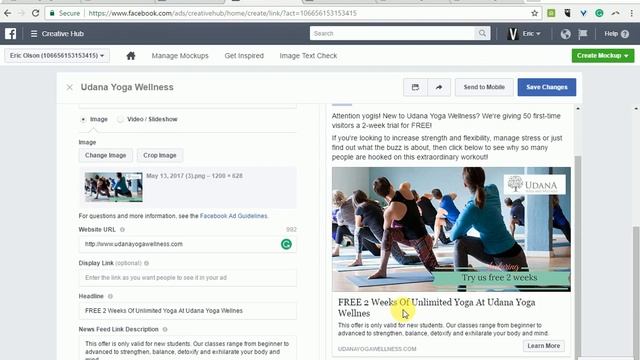Reload the page with refresh icon

(36, 13)
